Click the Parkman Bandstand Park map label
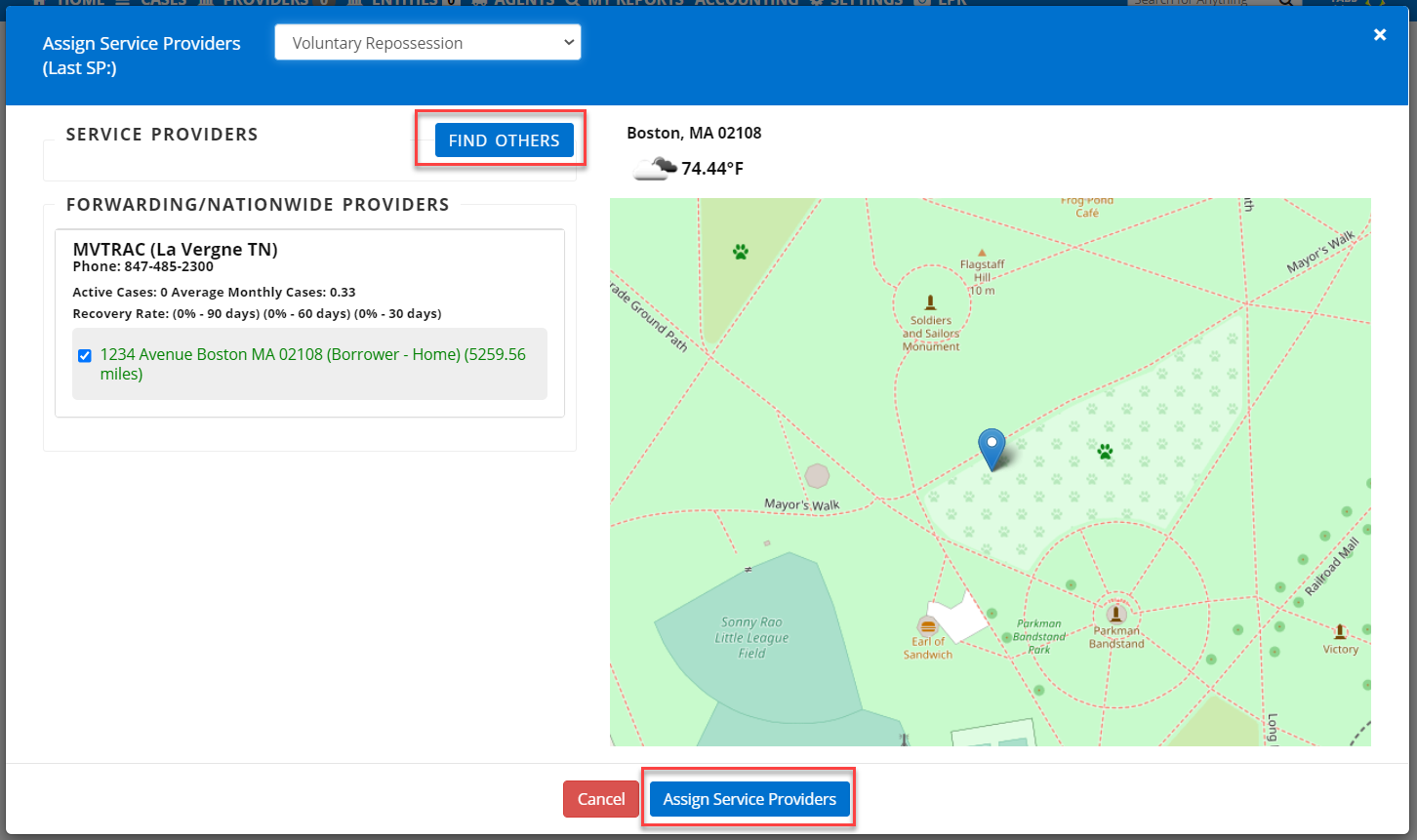The height and width of the screenshot is (840, 1417). tap(1038, 636)
